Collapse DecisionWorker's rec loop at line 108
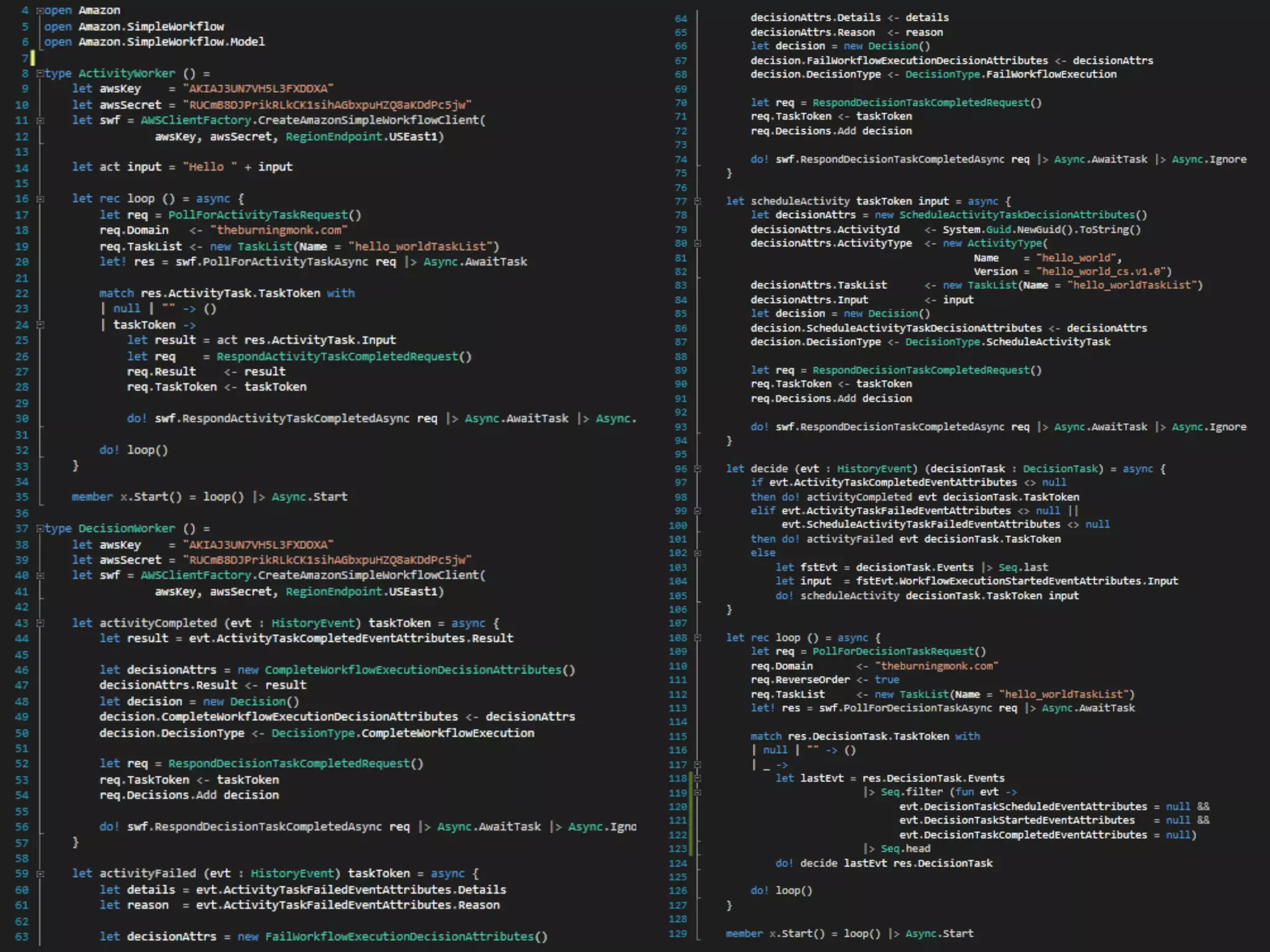Image resolution: width=1270 pixels, height=952 pixels. (x=698, y=638)
